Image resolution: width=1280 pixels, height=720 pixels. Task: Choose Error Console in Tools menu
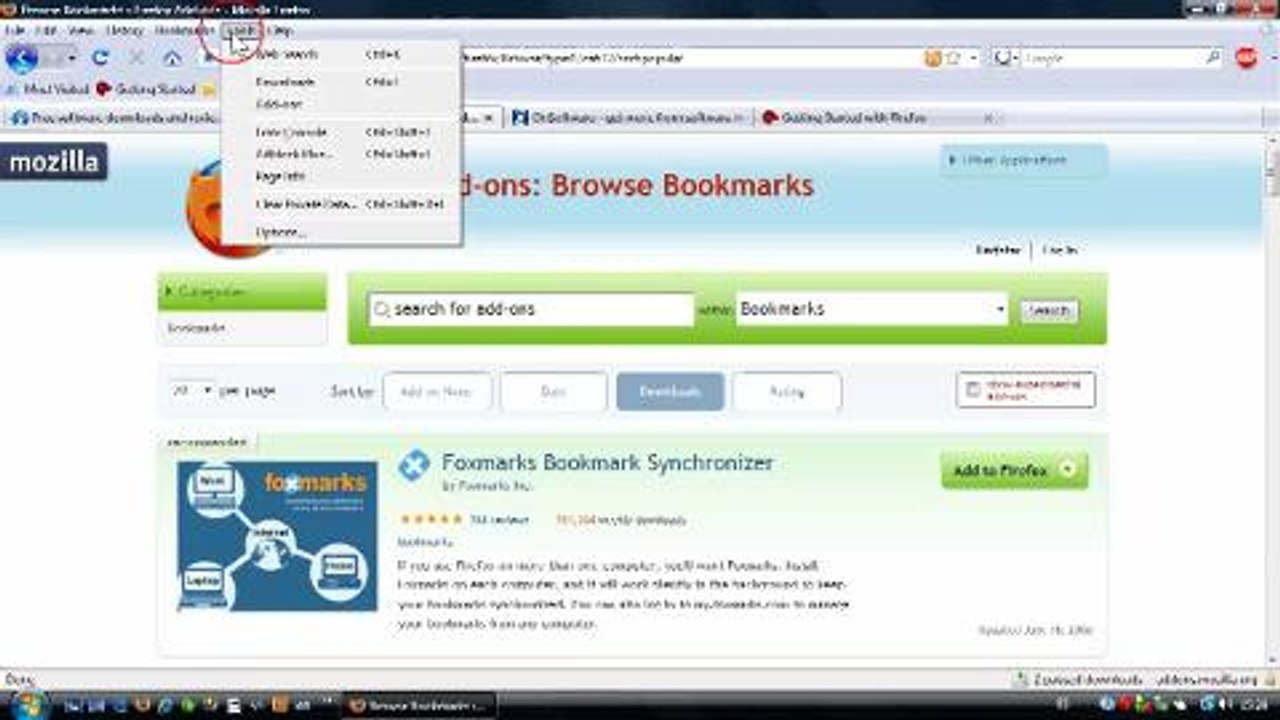point(341,132)
